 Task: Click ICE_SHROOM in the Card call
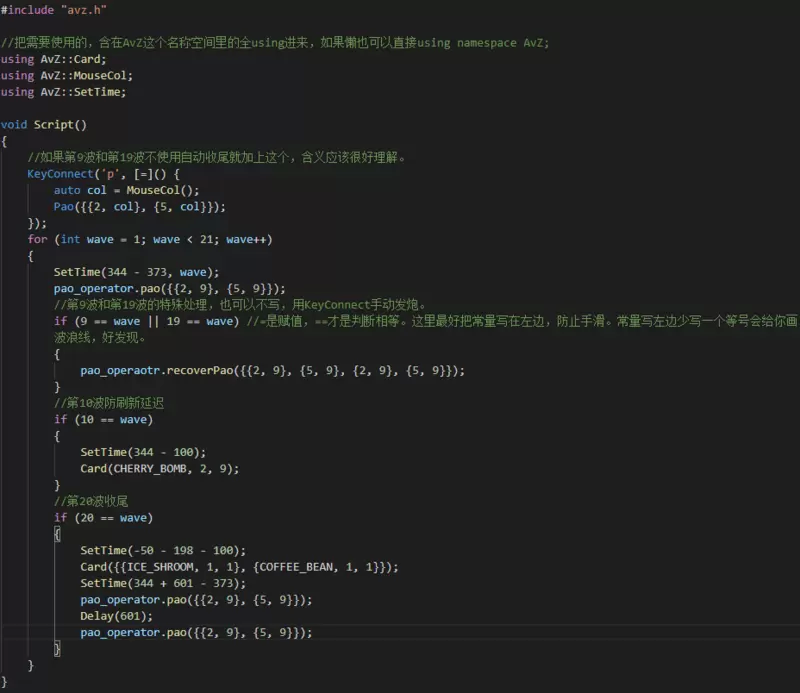pos(160,567)
